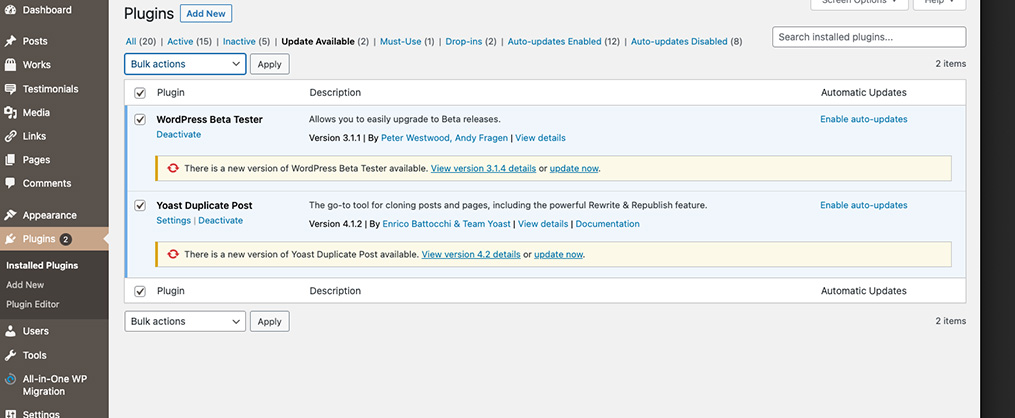Click the Plugin column header at top
This screenshot has width=1015, height=418.
click(x=170, y=93)
